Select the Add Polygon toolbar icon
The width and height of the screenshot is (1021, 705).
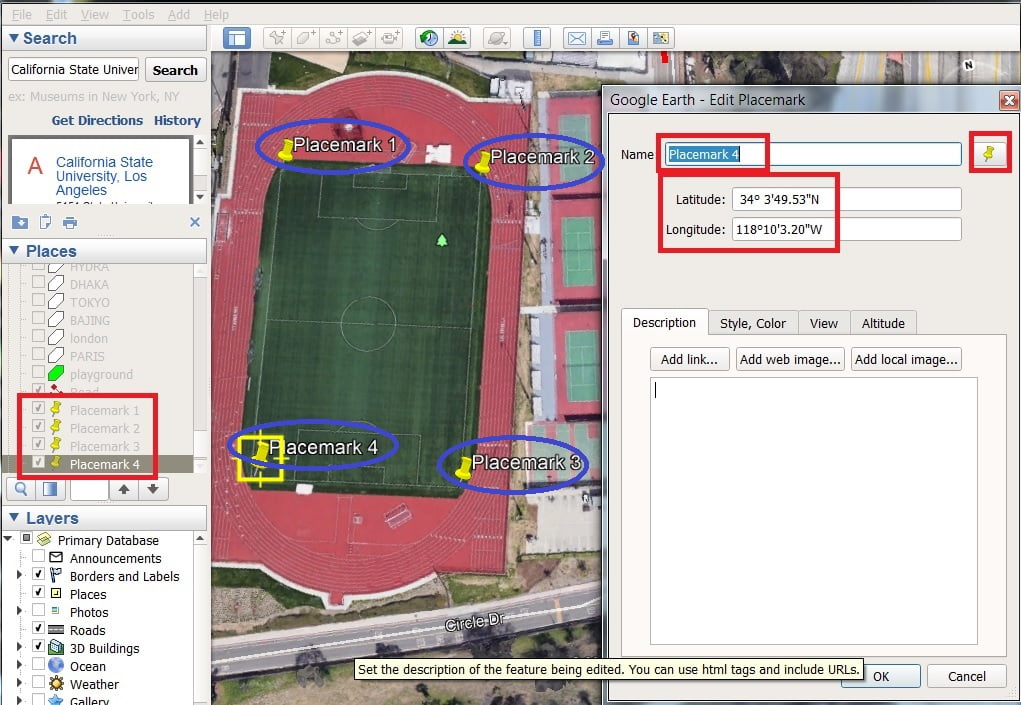tap(305, 38)
